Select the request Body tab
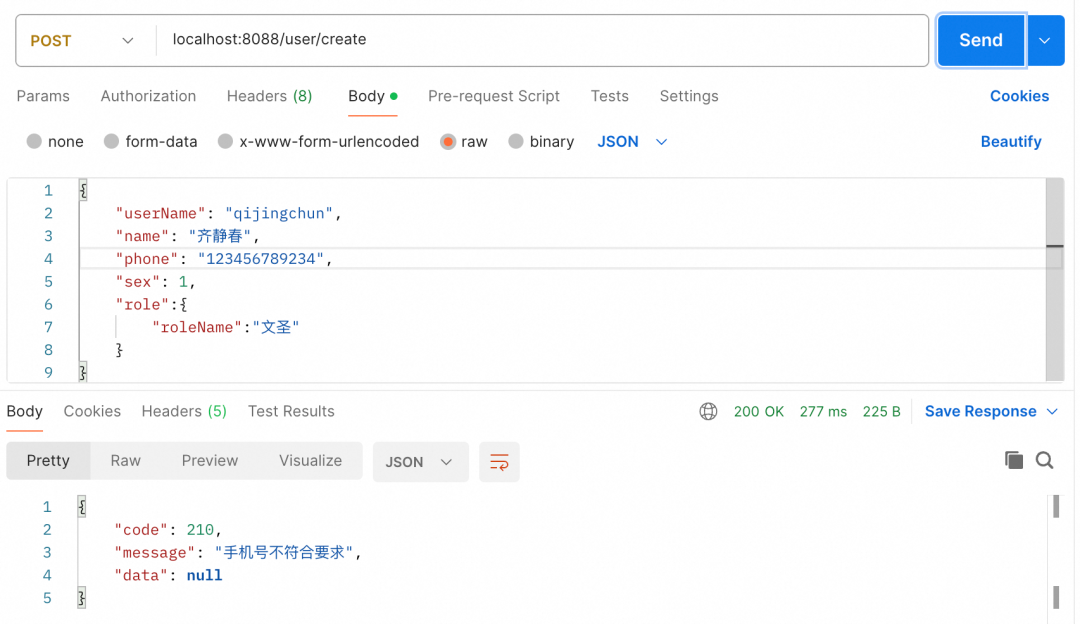The image size is (1080, 624). 373,96
